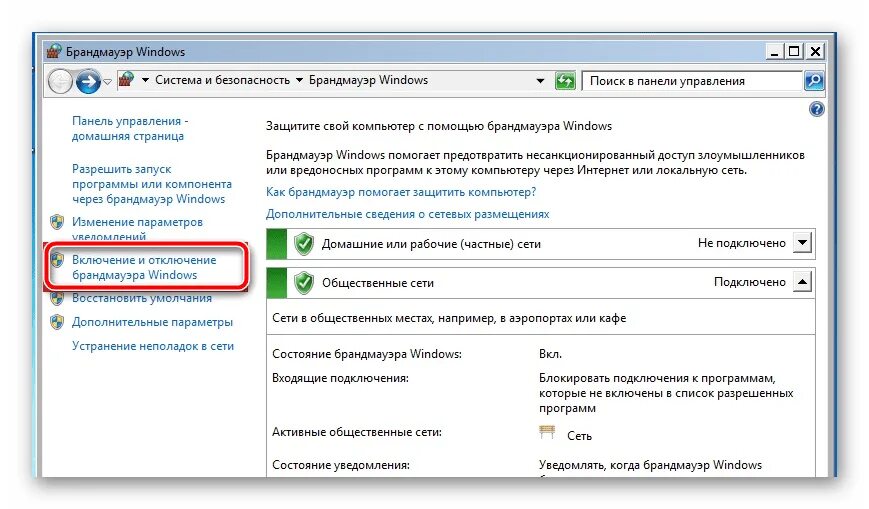Click shield icon beside Дополнительные параметры

coord(57,322)
